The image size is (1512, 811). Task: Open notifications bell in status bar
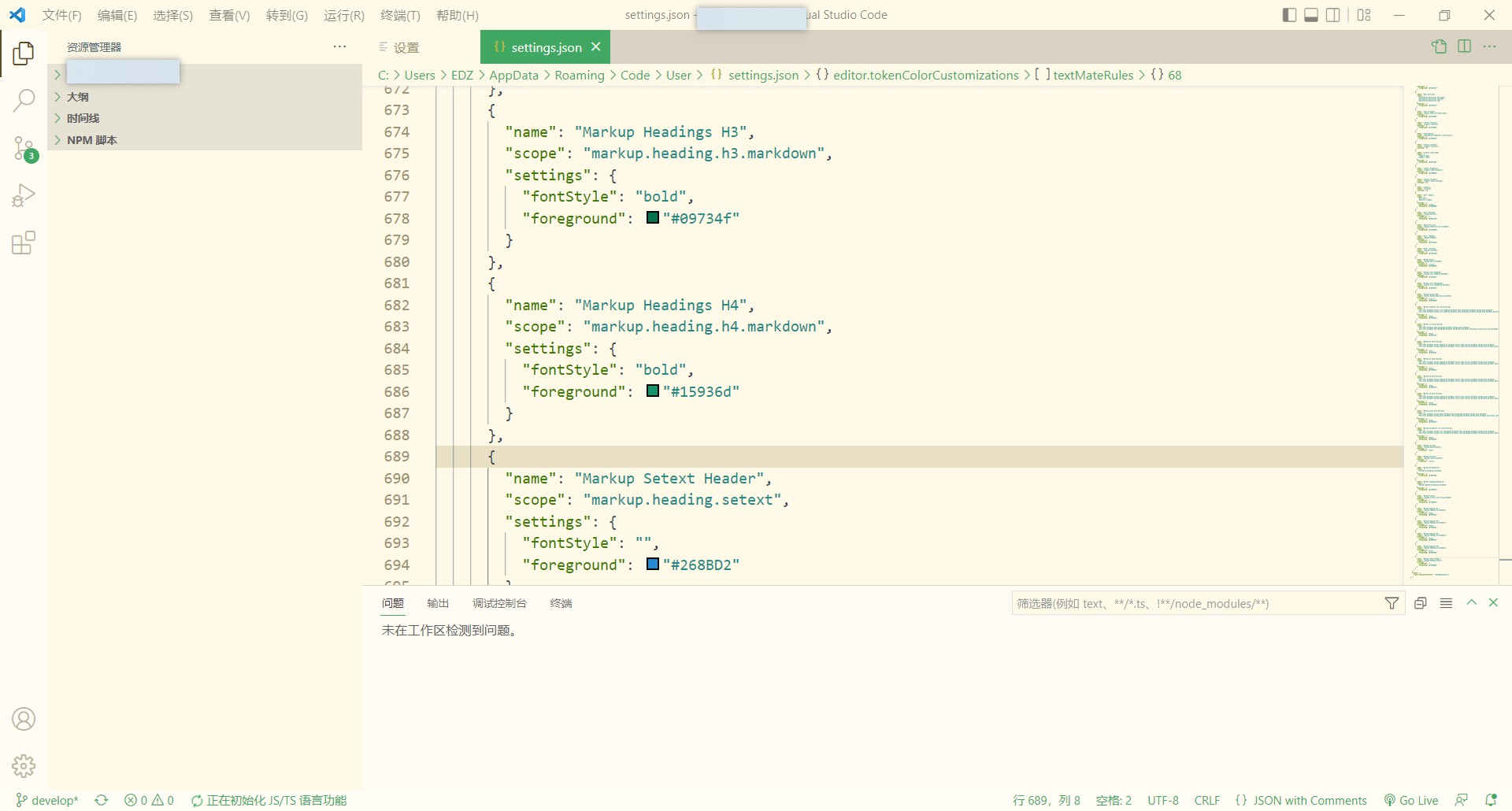click(x=1491, y=800)
